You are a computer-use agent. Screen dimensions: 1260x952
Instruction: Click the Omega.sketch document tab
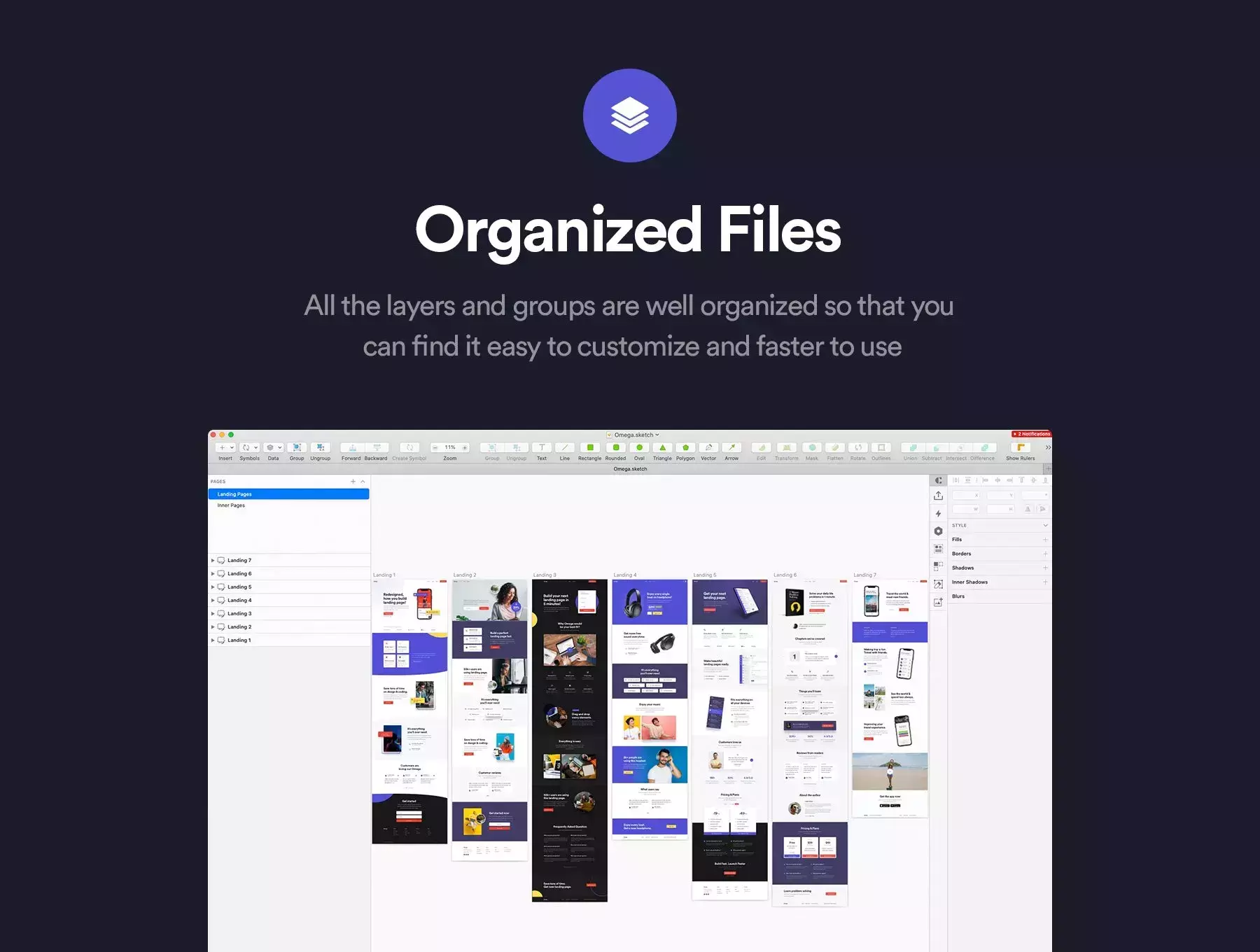coord(630,469)
